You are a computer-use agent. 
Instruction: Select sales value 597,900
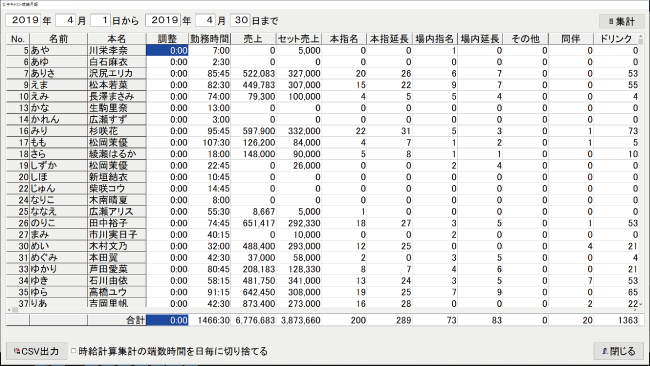(x=253, y=131)
